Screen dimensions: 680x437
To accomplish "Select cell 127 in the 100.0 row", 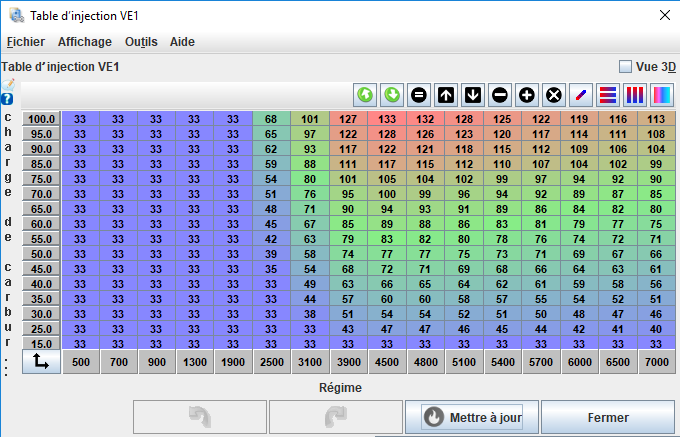I will [x=348, y=119].
